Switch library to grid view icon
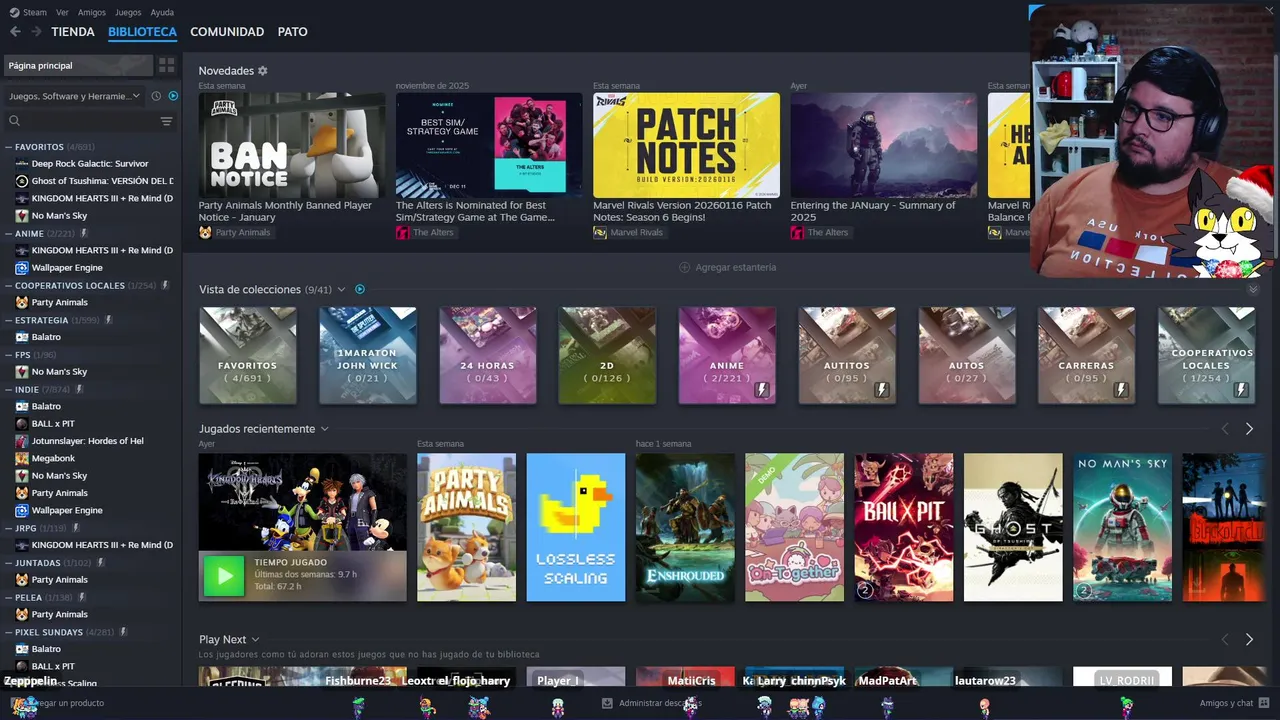Screen dimensions: 1280x720 [167, 65]
